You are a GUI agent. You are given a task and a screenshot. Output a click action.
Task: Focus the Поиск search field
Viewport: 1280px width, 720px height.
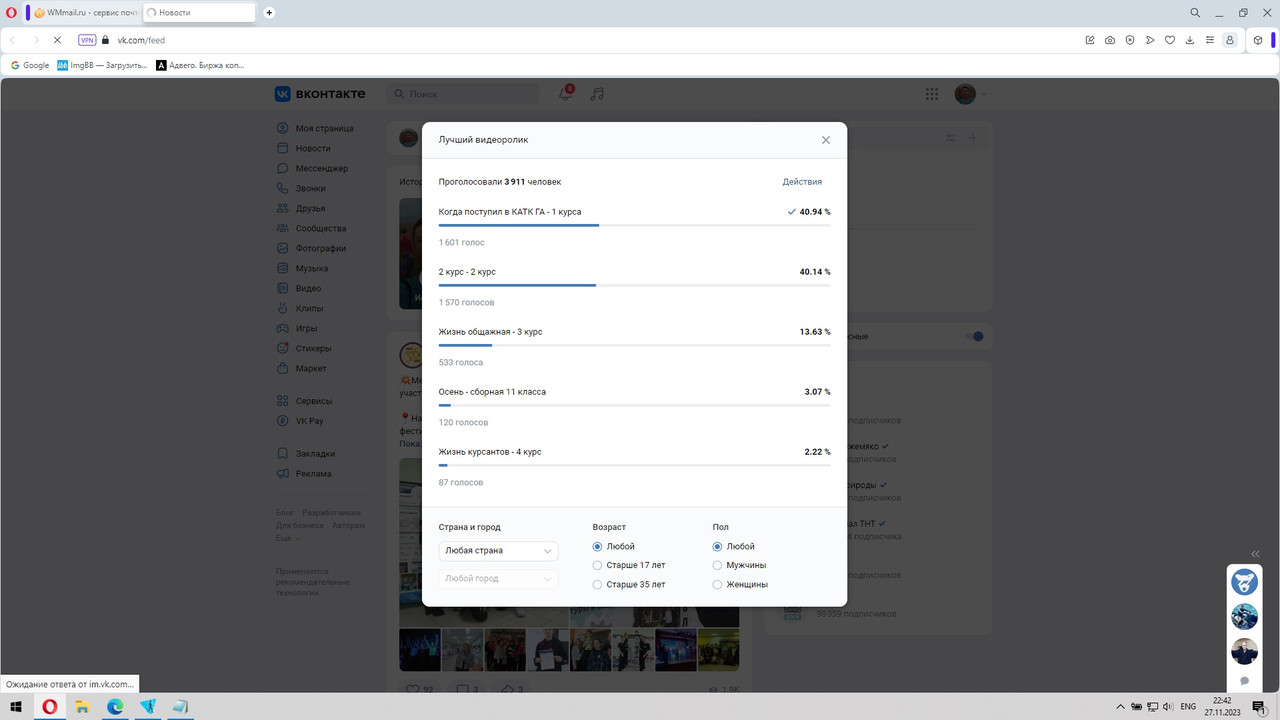465,94
